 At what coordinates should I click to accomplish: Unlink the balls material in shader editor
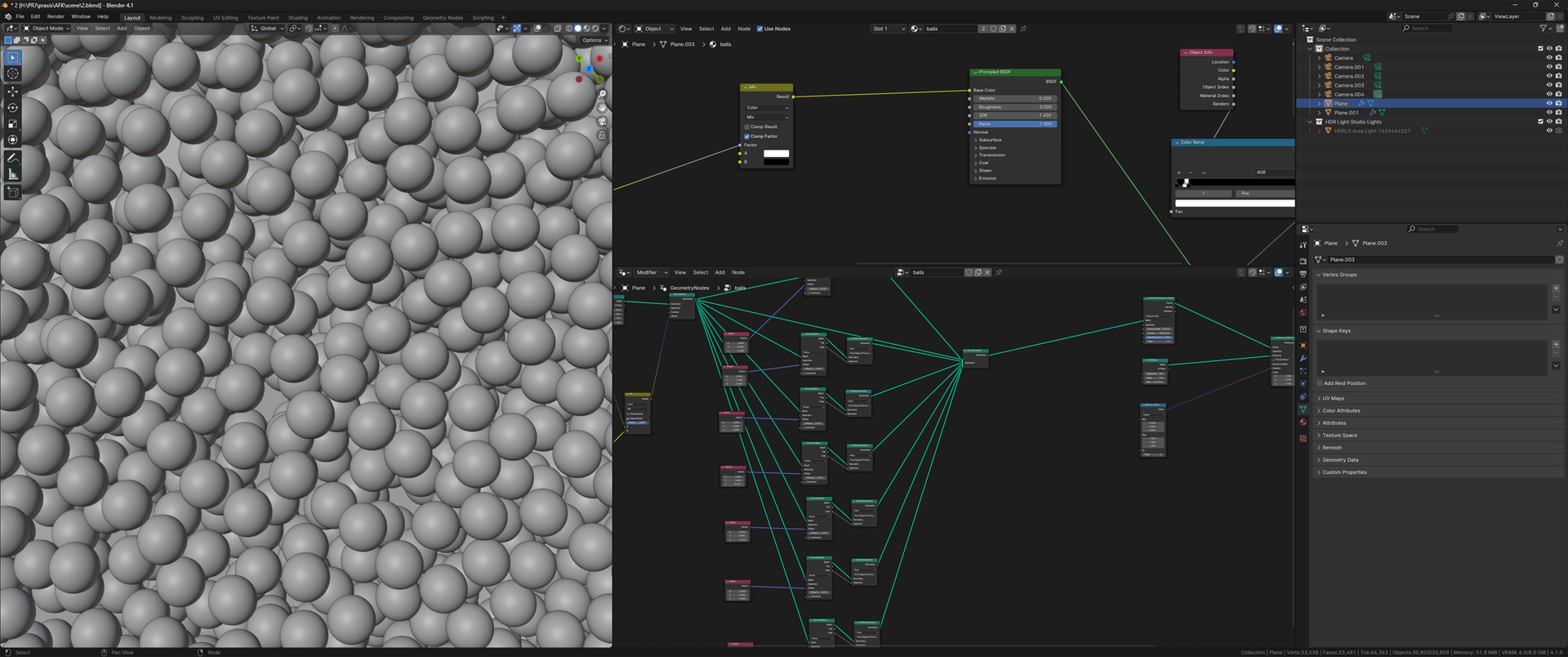[1012, 29]
